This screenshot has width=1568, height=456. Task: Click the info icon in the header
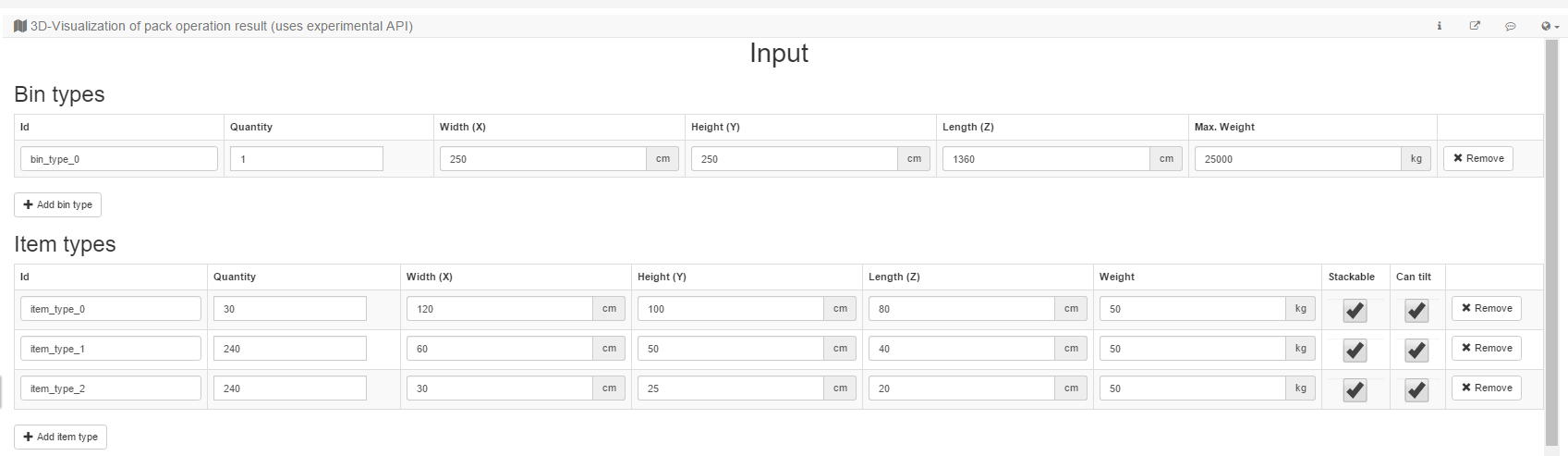point(1439,26)
